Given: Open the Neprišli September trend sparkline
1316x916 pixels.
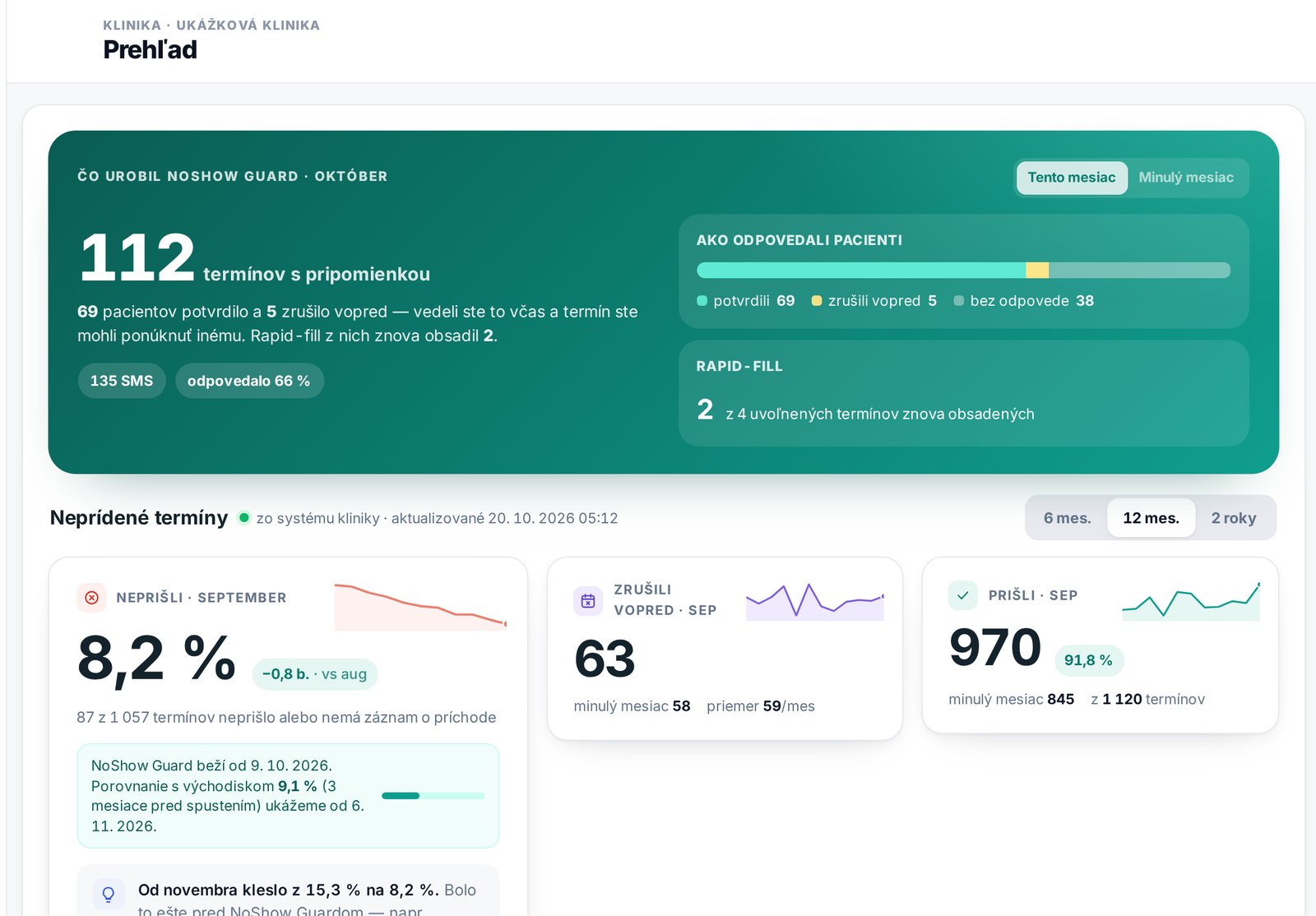Looking at the screenshot, I should click(x=420, y=607).
